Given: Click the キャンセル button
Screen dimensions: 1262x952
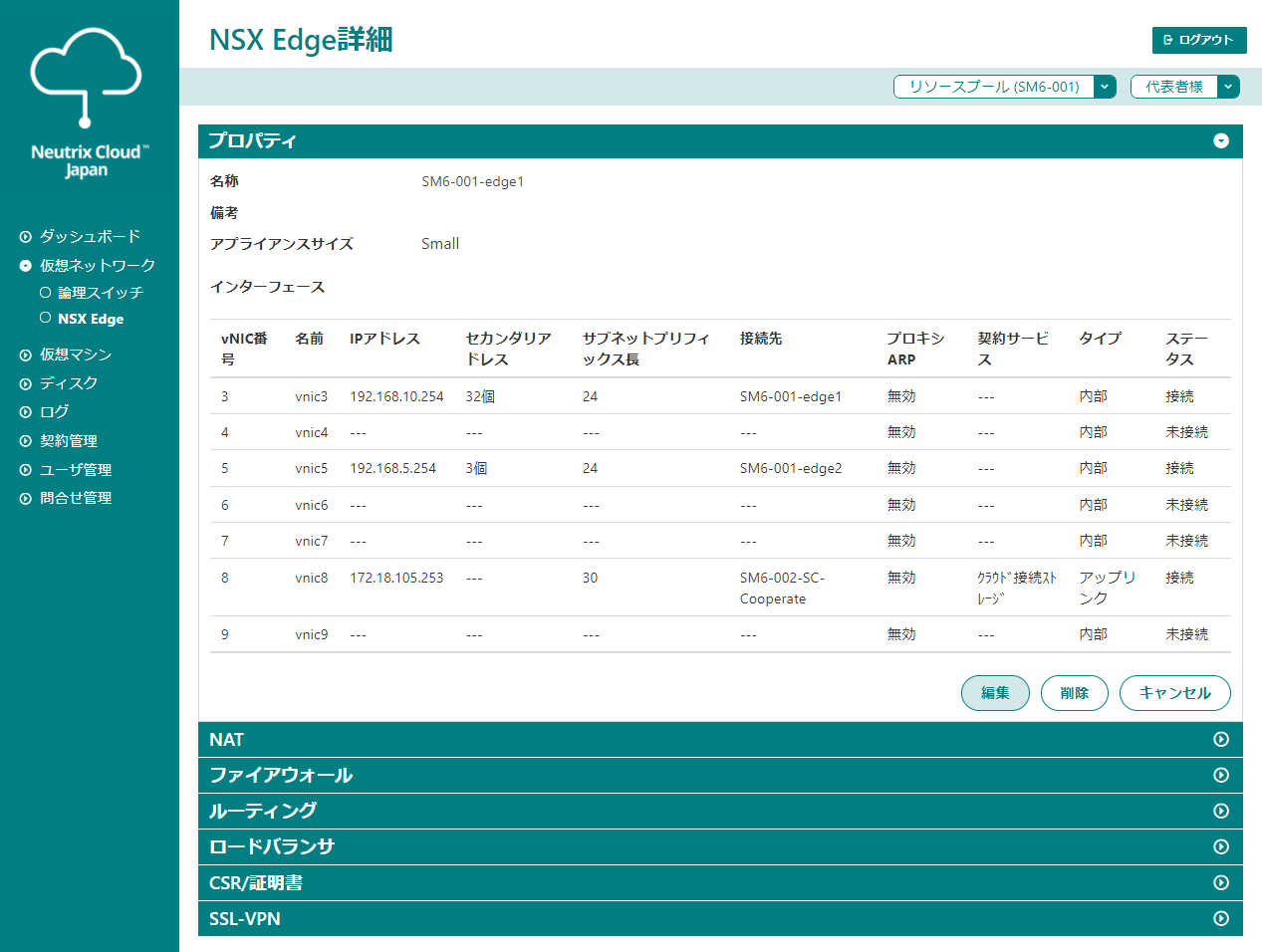Looking at the screenshot, I should pyautogui.click(x=1175, y=693).
